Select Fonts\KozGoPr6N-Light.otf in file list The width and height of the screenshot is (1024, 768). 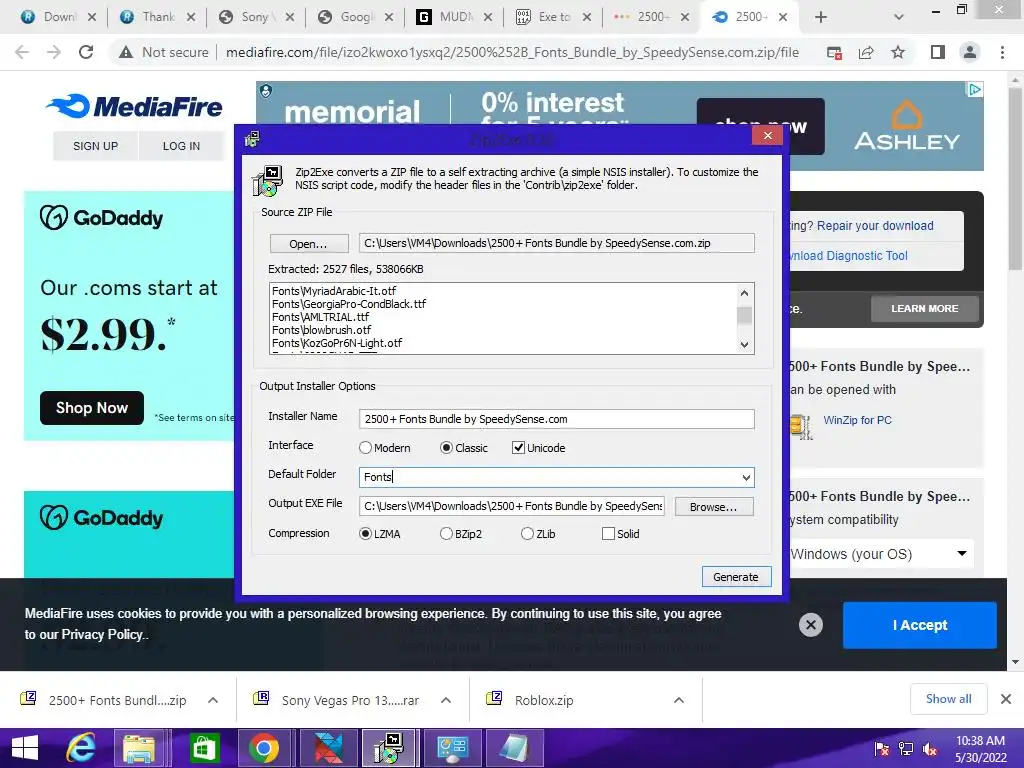337,343
